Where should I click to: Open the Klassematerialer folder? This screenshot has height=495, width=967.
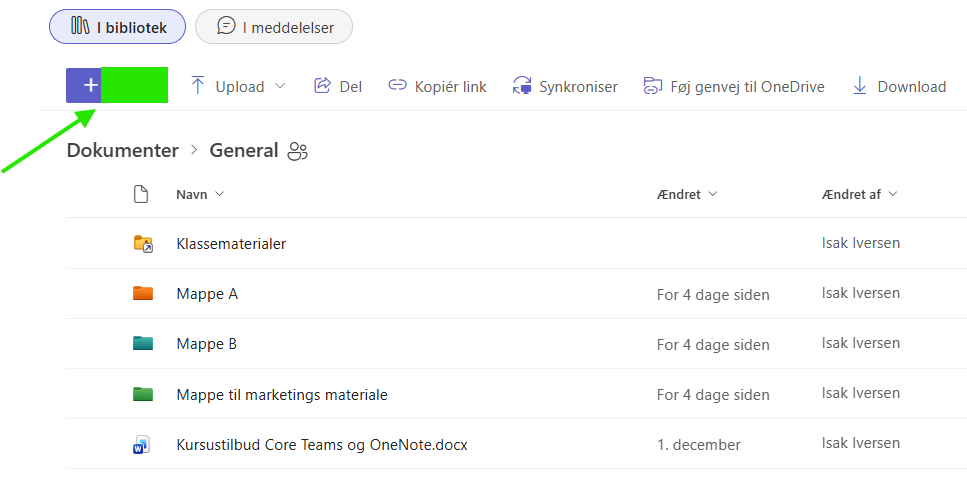point(231,244)
